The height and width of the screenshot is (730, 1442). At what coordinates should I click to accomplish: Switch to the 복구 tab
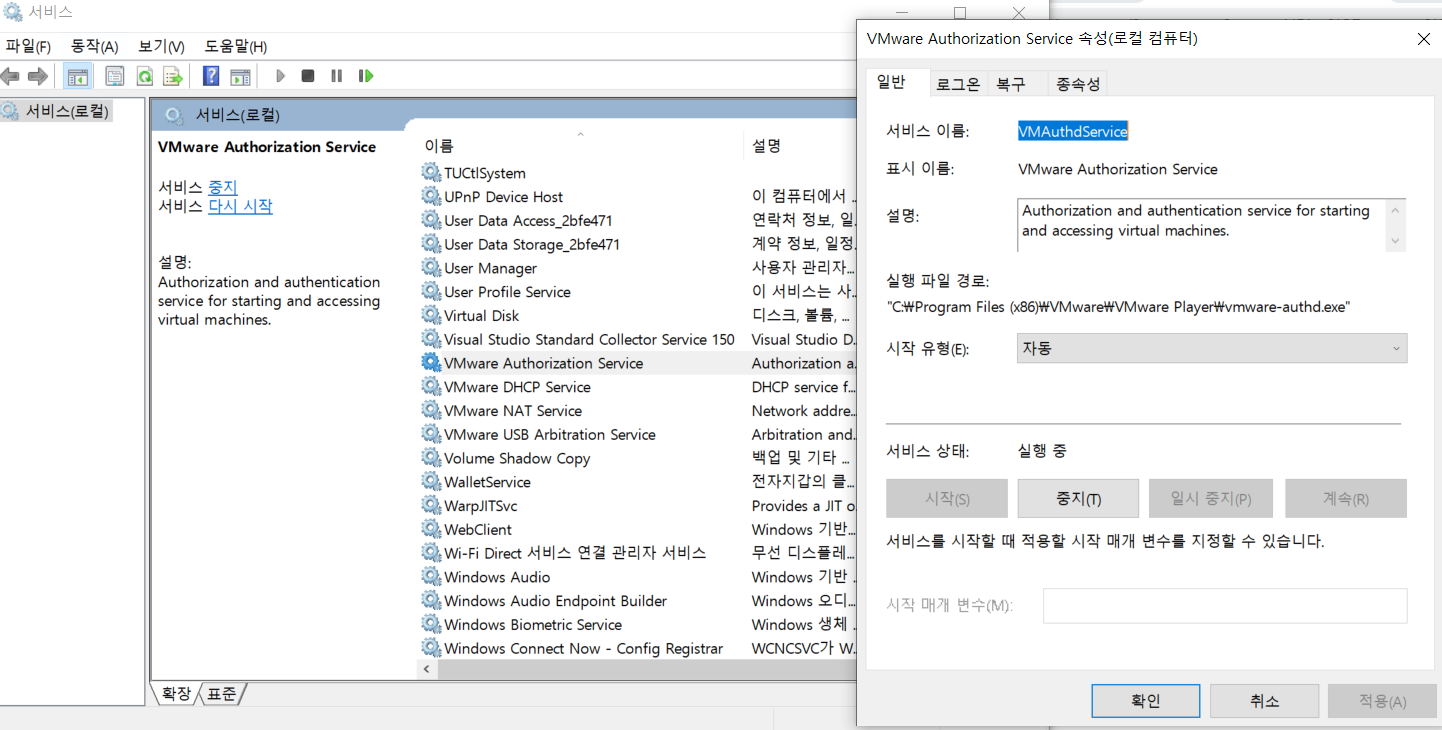tap(1011, 85)
